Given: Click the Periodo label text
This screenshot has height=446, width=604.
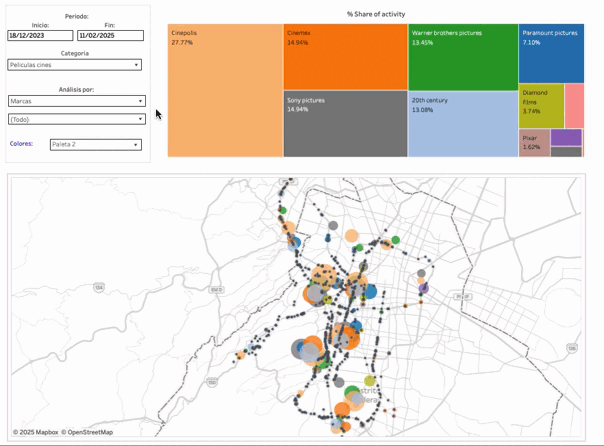Looking at the screenshot, I should click(77, 16).
